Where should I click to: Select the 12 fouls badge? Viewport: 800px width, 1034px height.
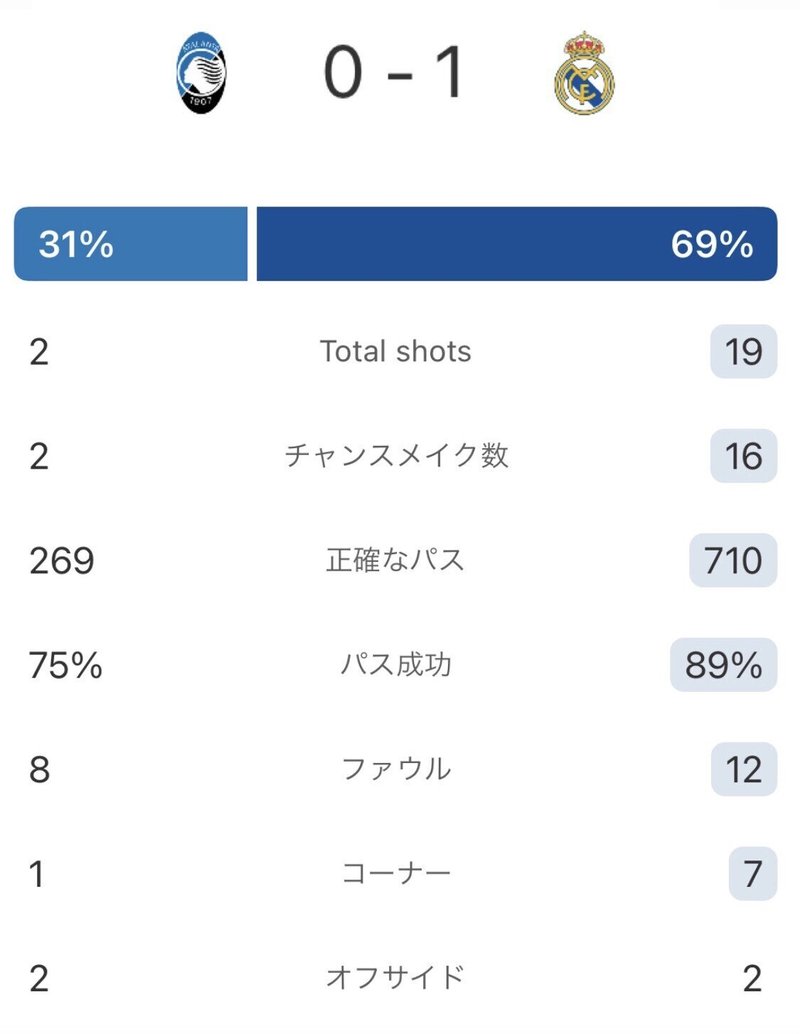pos(744,769)
